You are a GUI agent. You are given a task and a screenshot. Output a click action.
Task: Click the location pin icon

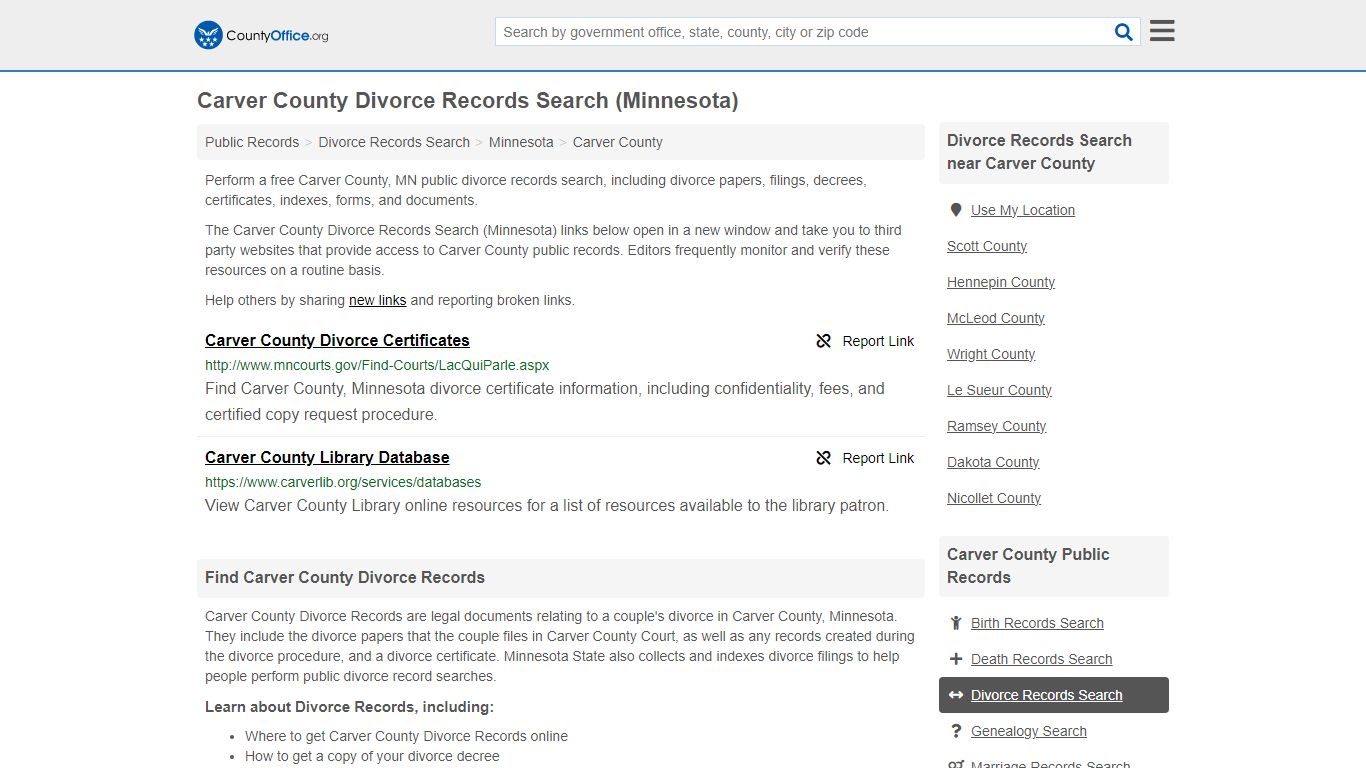(x=956, y=210)
